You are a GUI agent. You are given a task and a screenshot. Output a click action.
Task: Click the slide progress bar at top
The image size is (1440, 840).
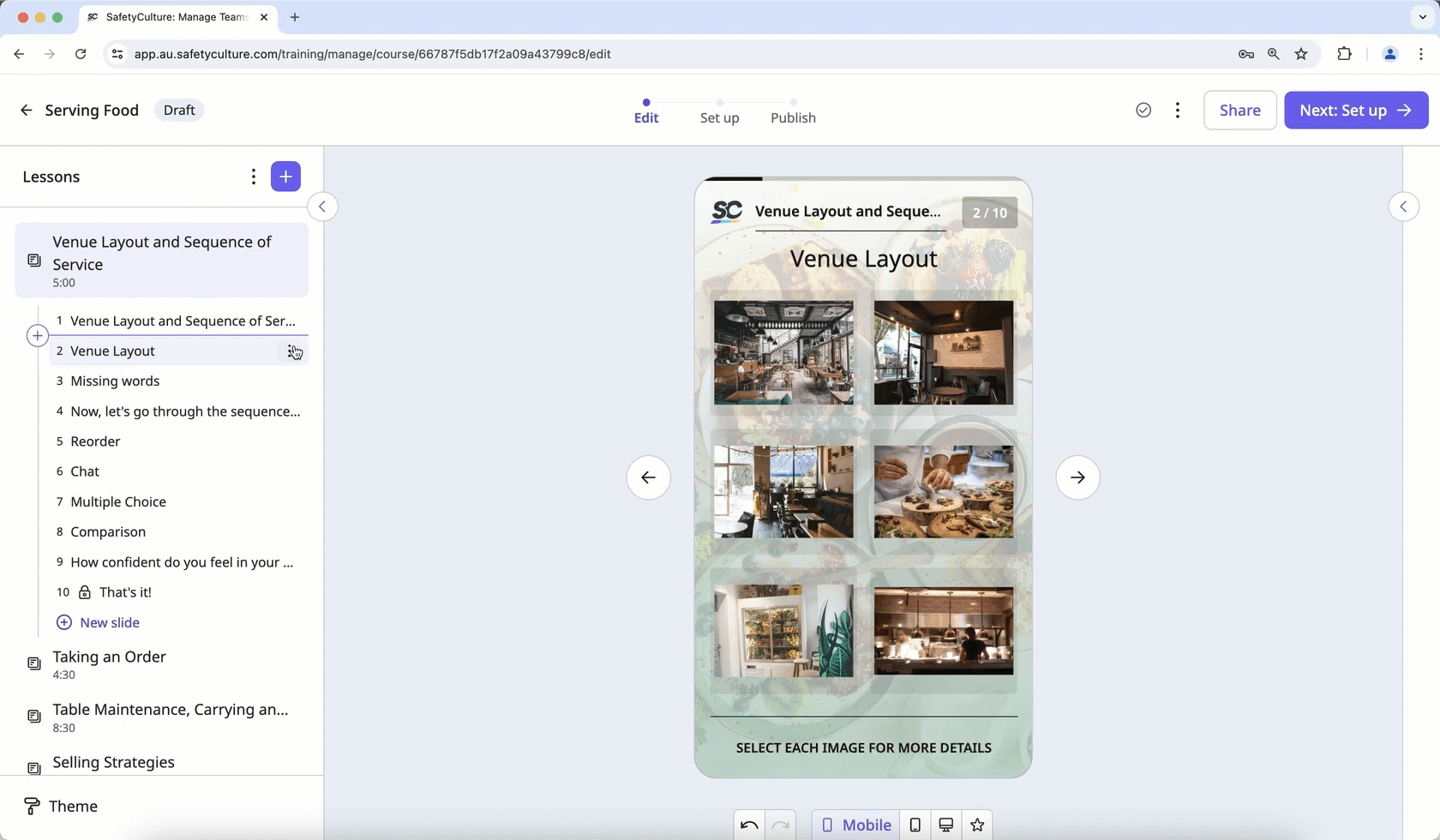click(863, 178)
